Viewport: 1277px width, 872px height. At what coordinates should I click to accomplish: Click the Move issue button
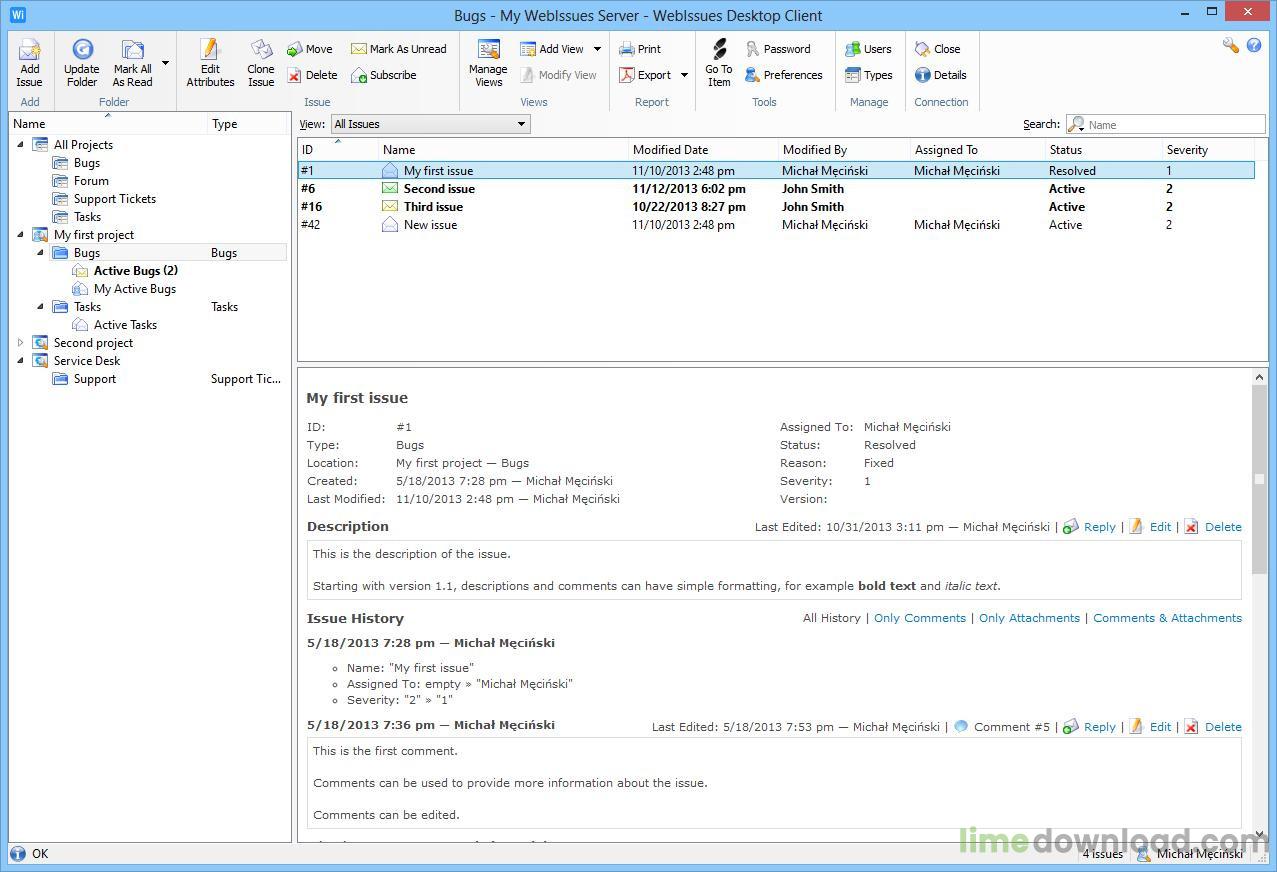tap(310, 49)
